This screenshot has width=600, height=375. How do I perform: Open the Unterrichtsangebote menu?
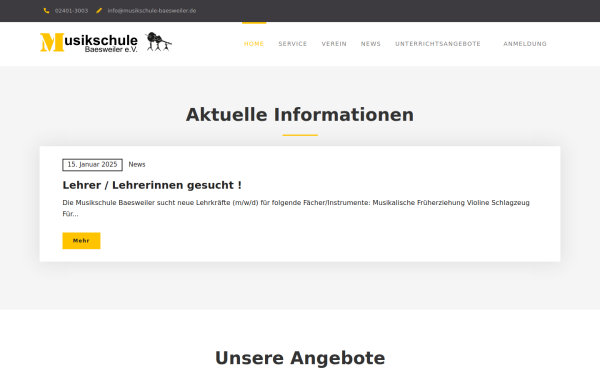(x=438, y=44)
